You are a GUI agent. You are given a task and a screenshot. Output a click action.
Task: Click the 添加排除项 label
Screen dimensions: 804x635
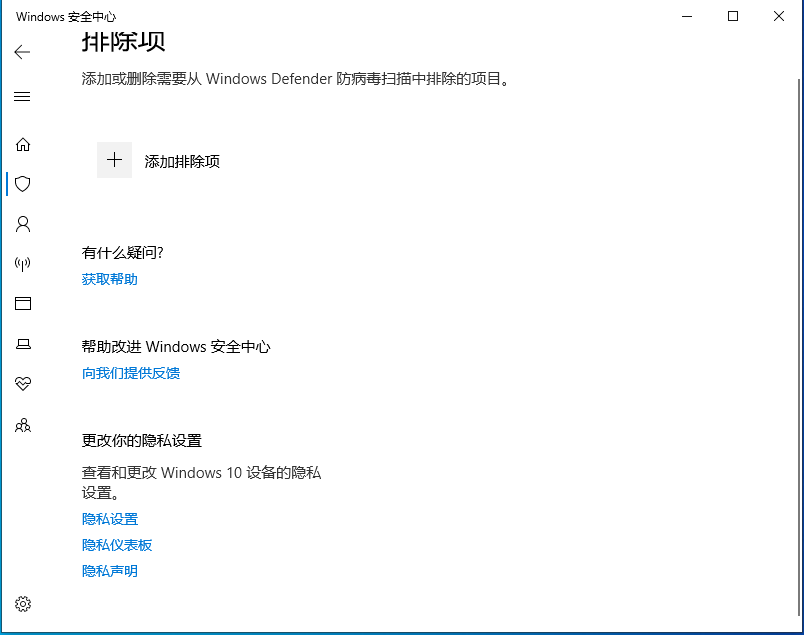(x=182, y=162)
